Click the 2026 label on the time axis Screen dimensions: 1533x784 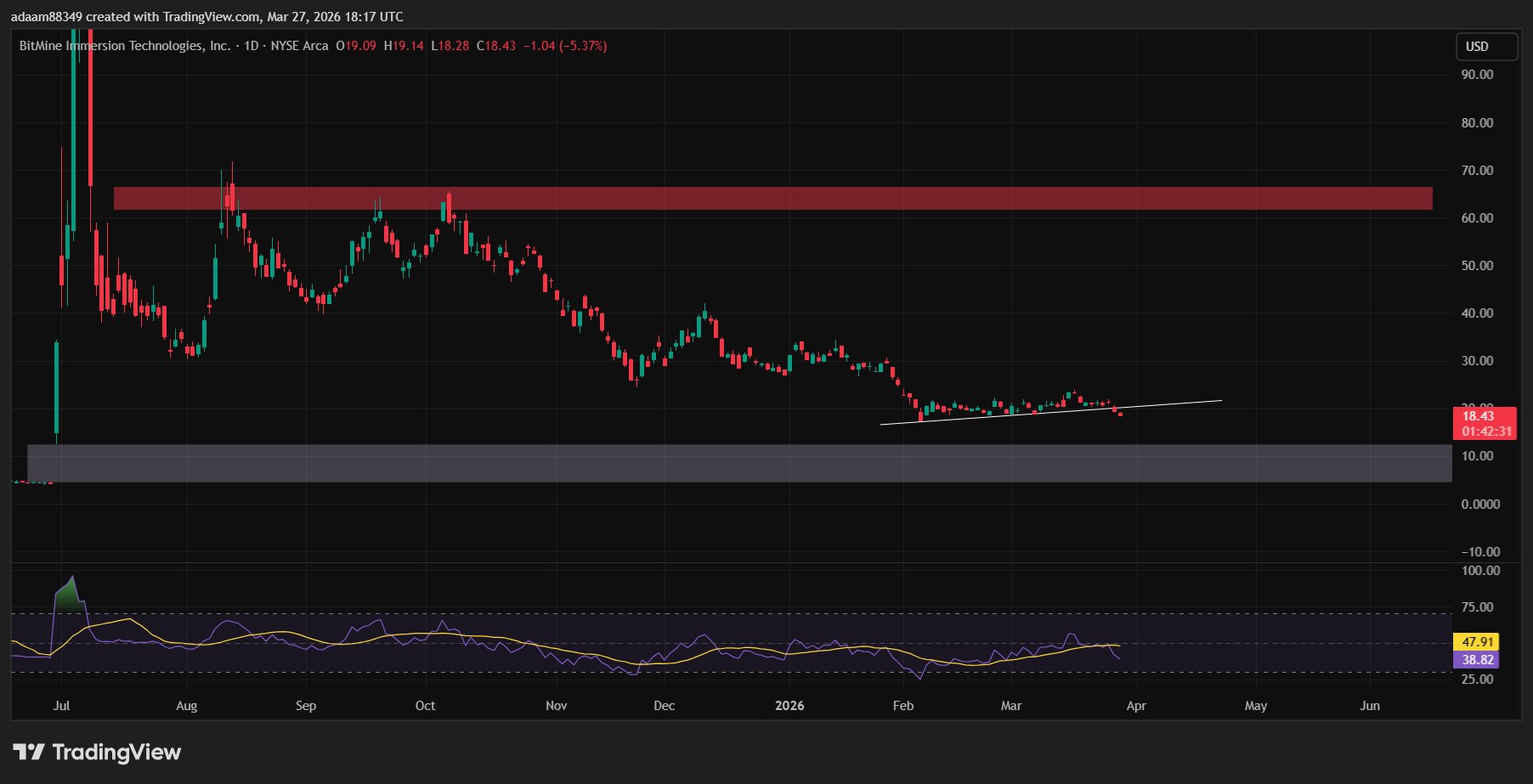[789, 706]
